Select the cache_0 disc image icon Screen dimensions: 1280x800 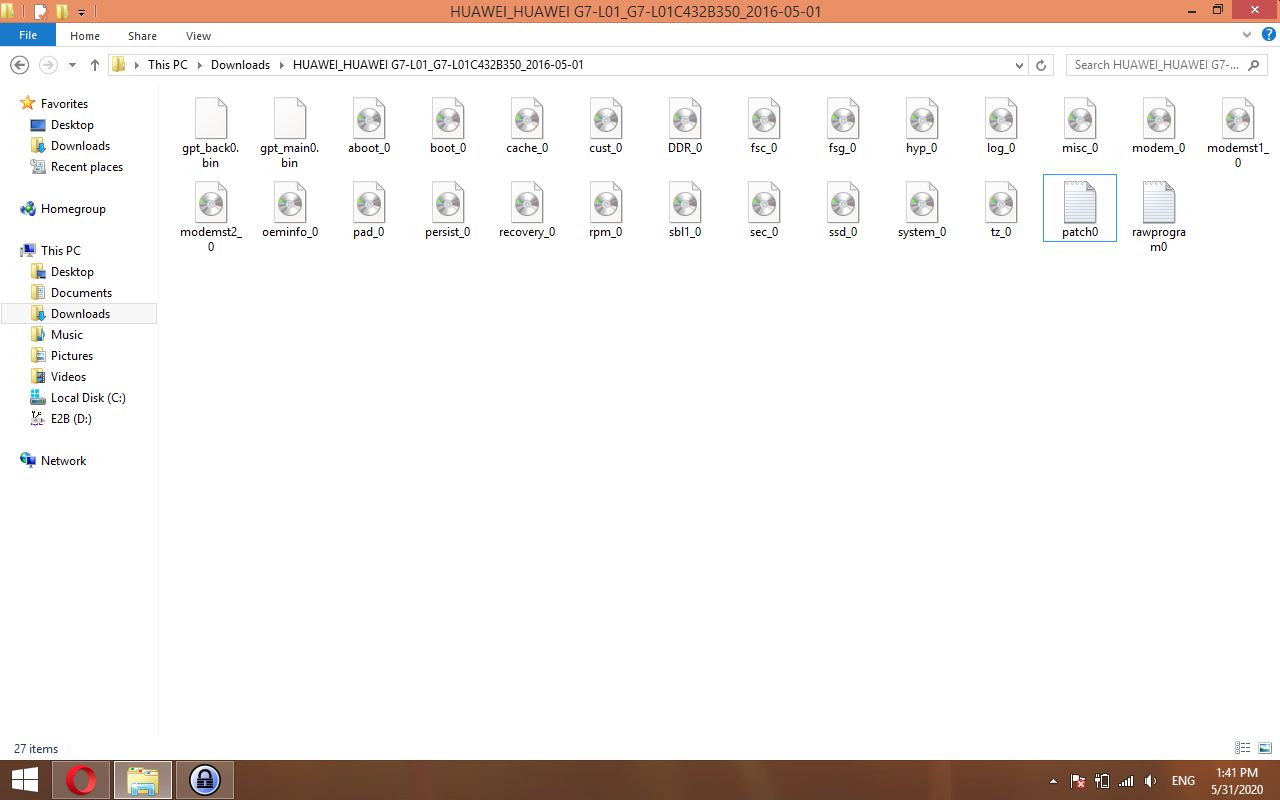527,118
